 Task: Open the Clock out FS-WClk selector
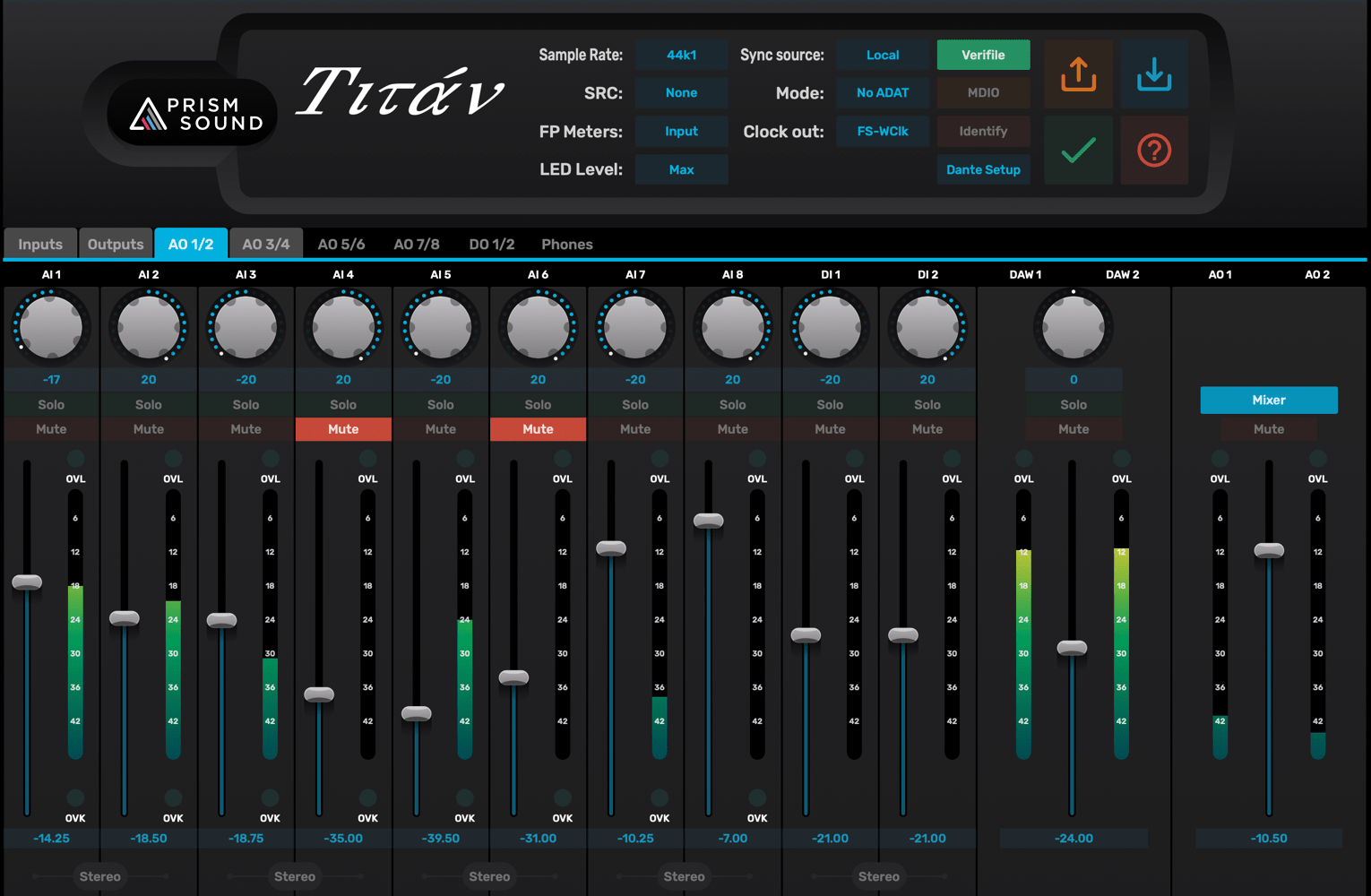coord(882,131)
